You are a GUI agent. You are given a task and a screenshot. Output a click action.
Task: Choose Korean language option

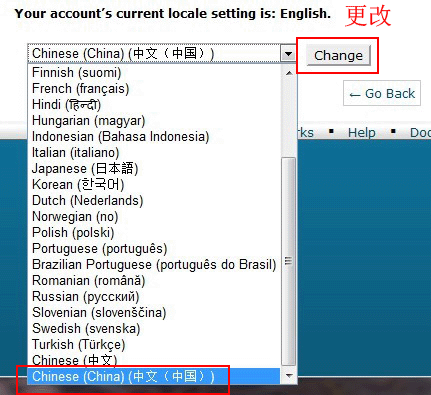click(154, 184)
